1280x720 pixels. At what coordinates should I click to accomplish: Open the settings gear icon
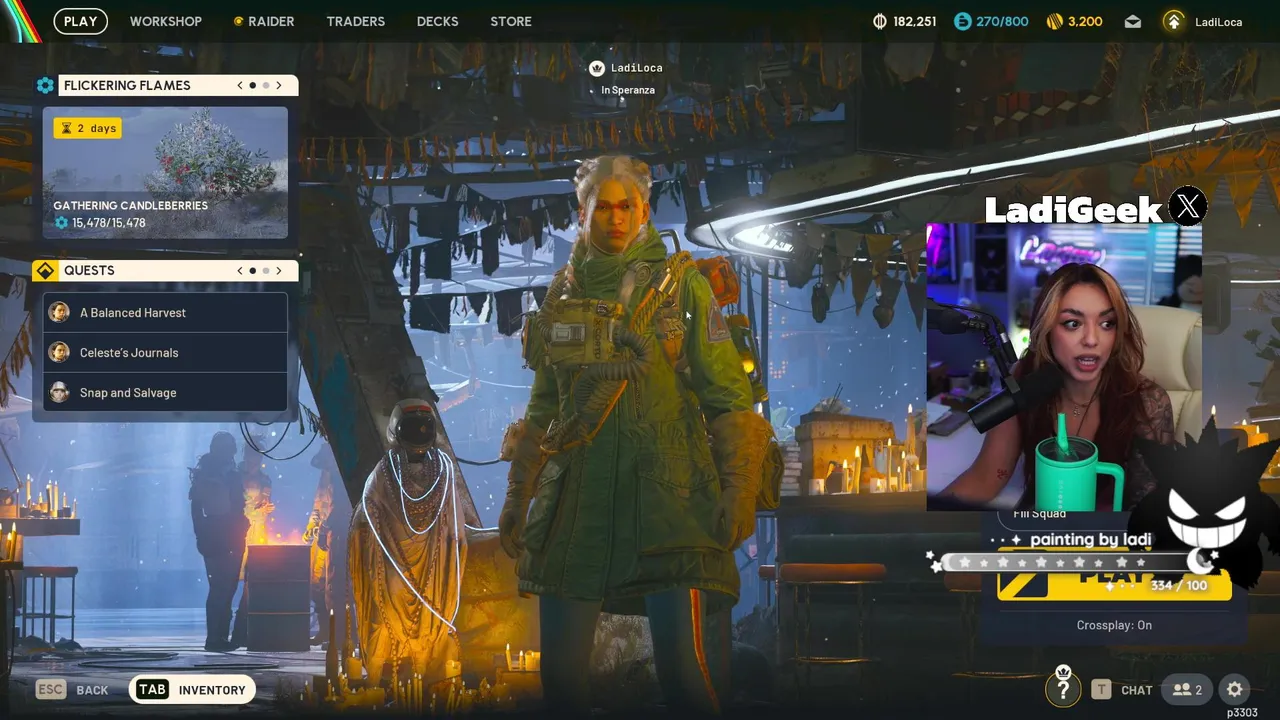[x=1235, y=690]
